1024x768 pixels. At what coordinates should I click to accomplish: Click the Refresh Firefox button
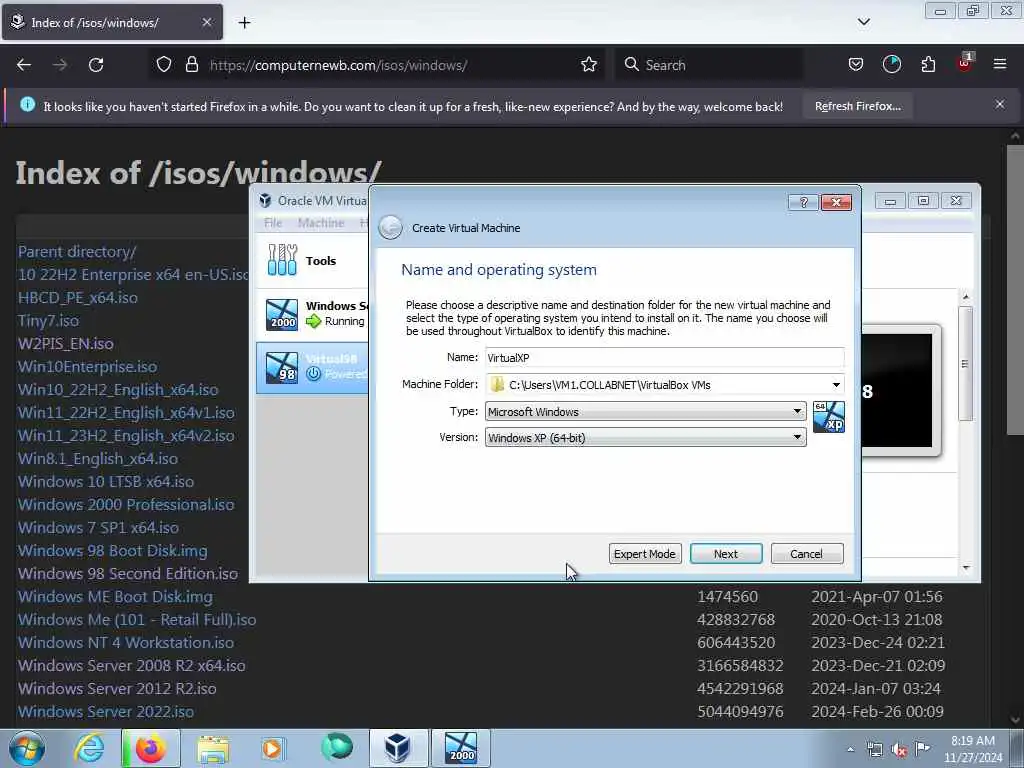pos(857,106)
